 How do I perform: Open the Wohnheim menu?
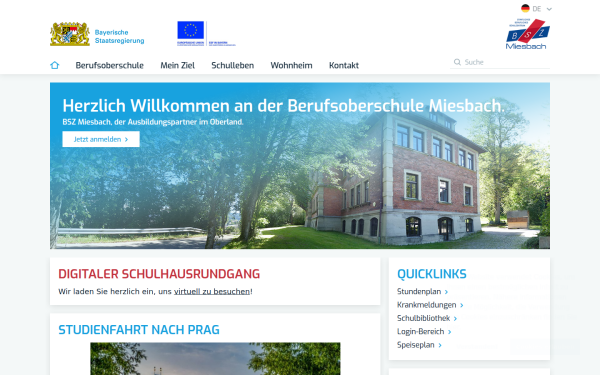(291, 65)
